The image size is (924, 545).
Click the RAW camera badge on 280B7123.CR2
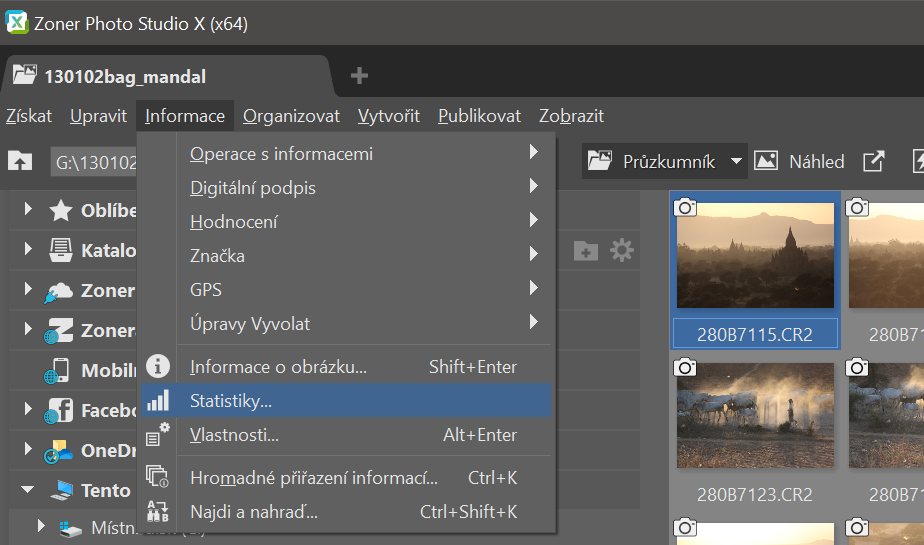point(685,367)
